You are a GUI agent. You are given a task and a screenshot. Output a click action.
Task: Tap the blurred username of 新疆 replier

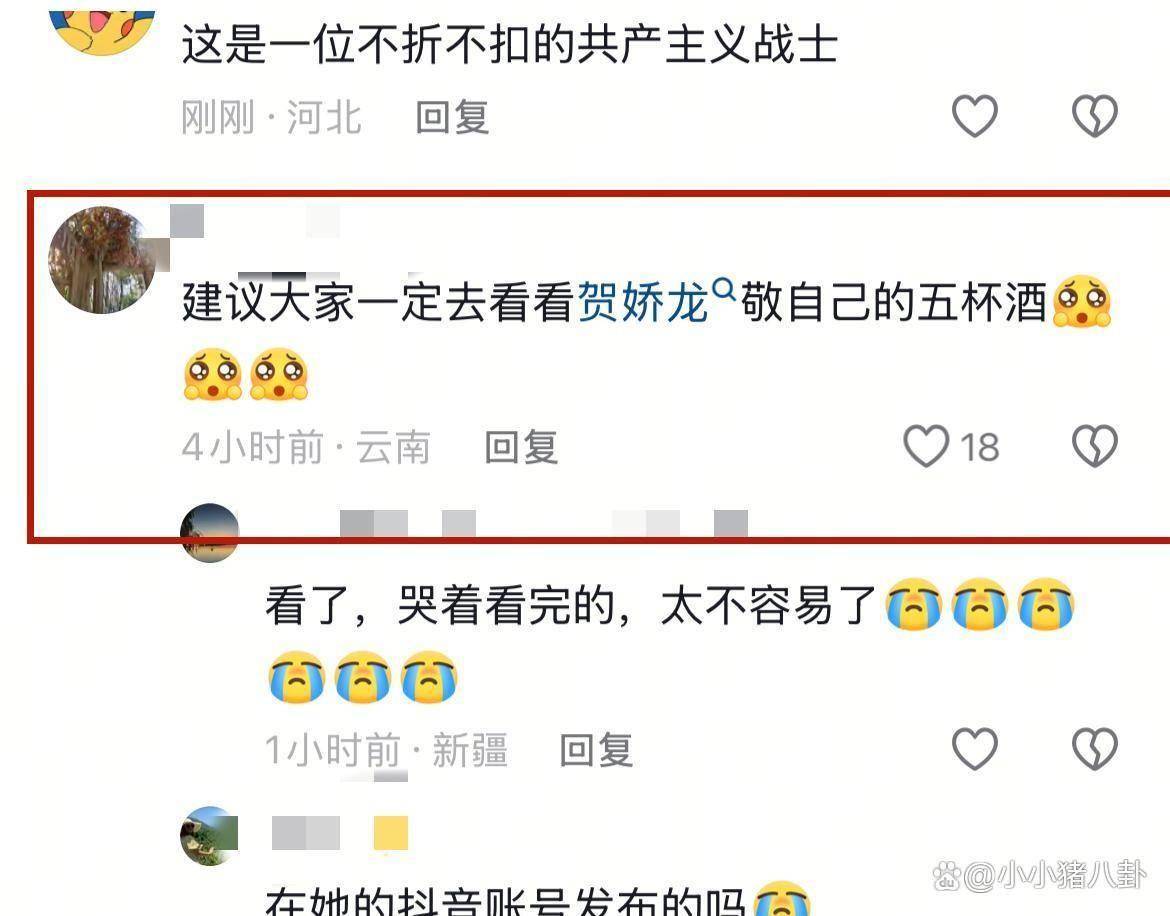[x=544, y=523]
